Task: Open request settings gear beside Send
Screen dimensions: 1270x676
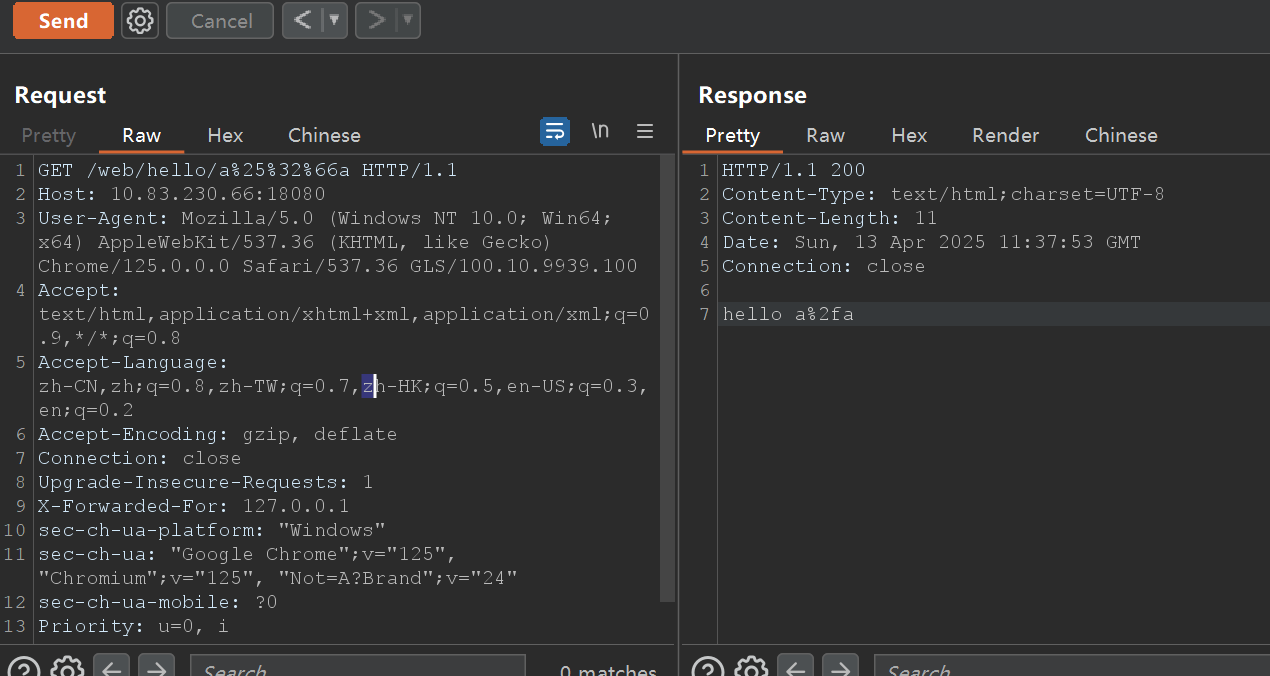Action: 140,21
